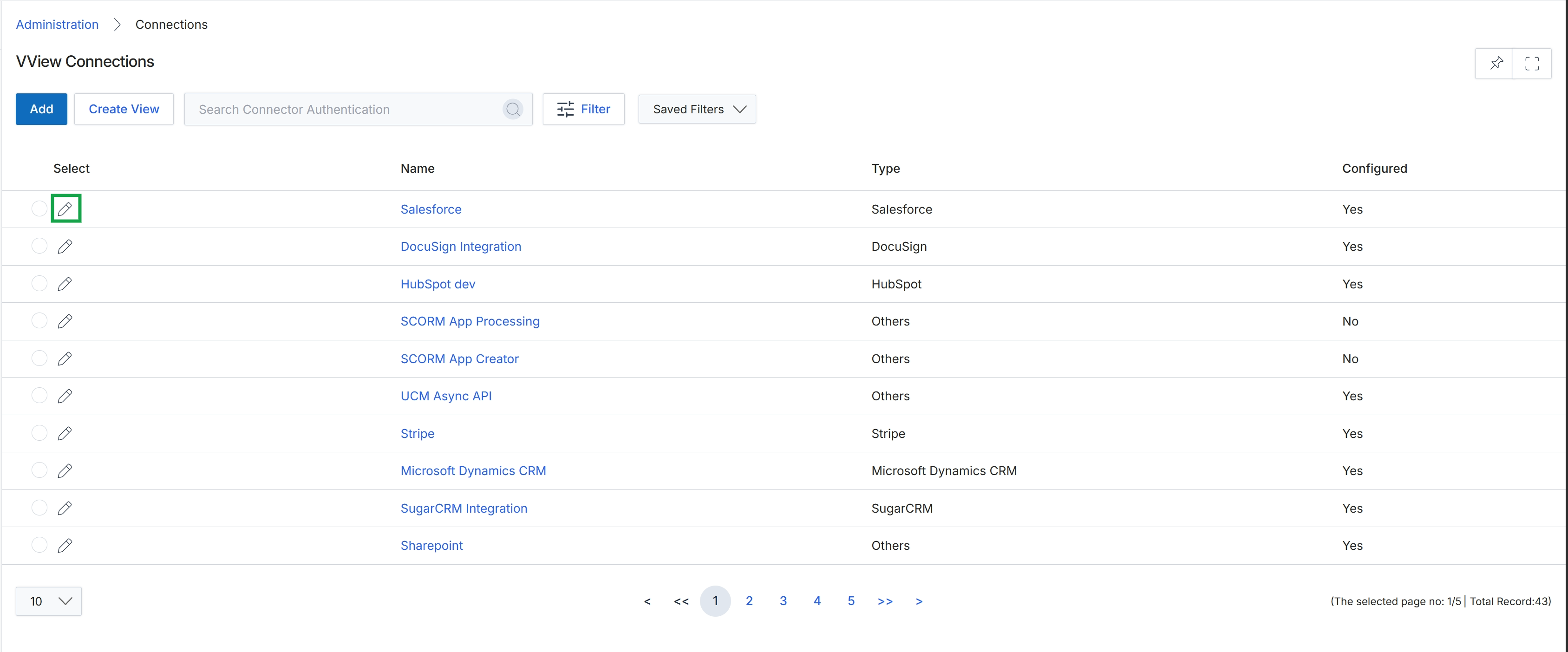Edit SCORM App Processing using pencil icon
Viewport: 1568px width, 652px height.
tap(65, 321)
